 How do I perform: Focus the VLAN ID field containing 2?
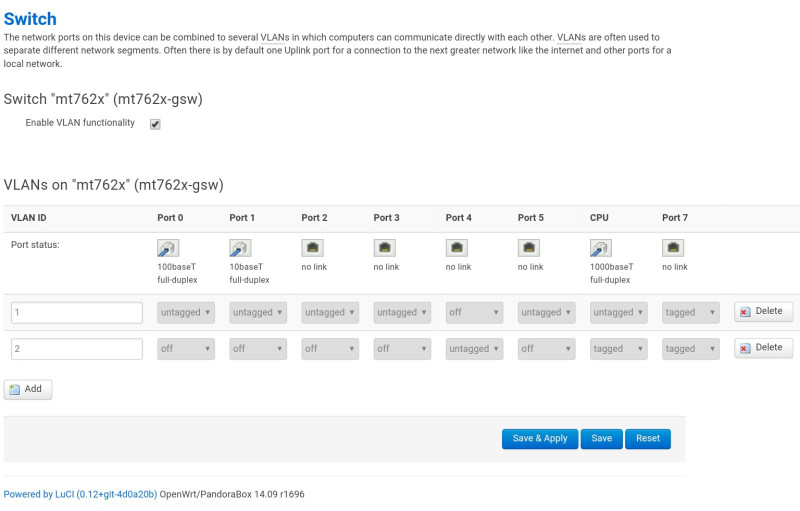(x=77, y=349)
